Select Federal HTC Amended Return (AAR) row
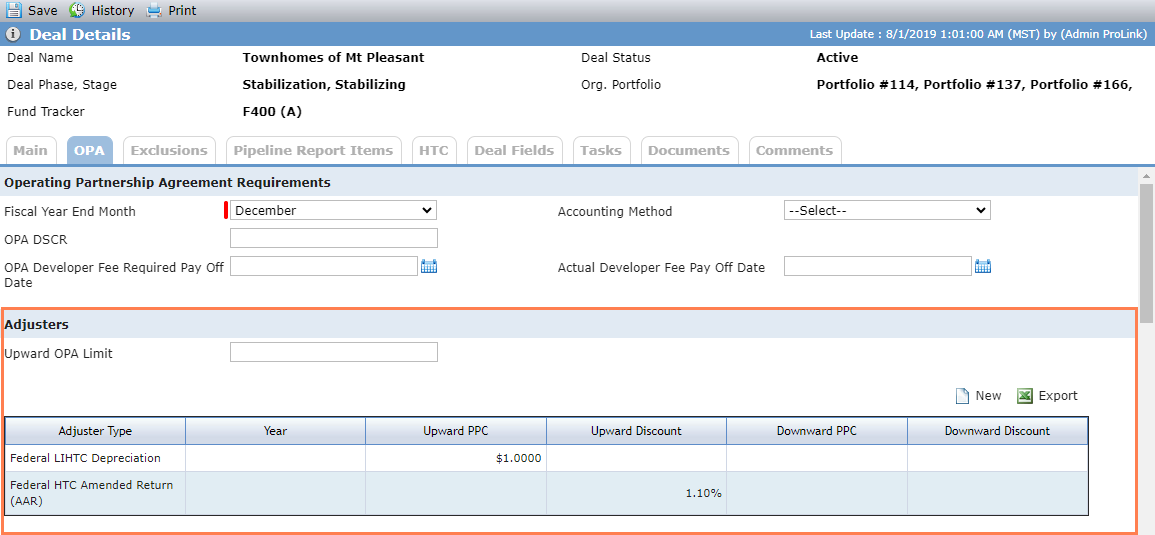 pyautogui.click(x=547, y=493)
